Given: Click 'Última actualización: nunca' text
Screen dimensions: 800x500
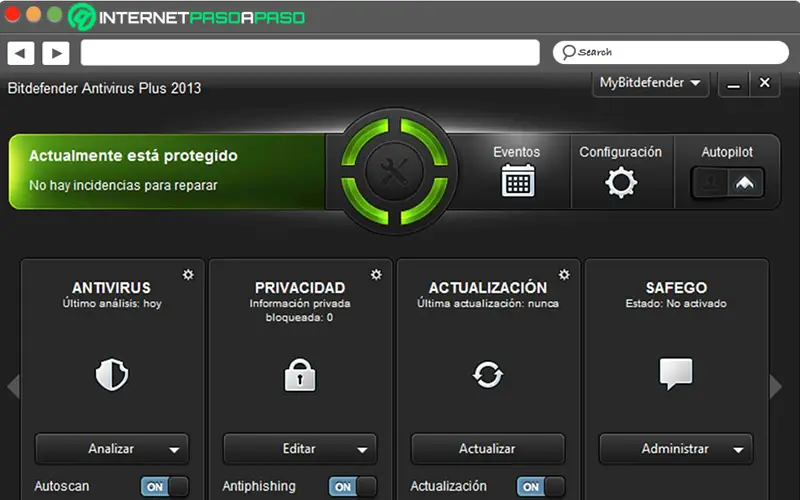Looking at the screenshot, I should (488, 304).
